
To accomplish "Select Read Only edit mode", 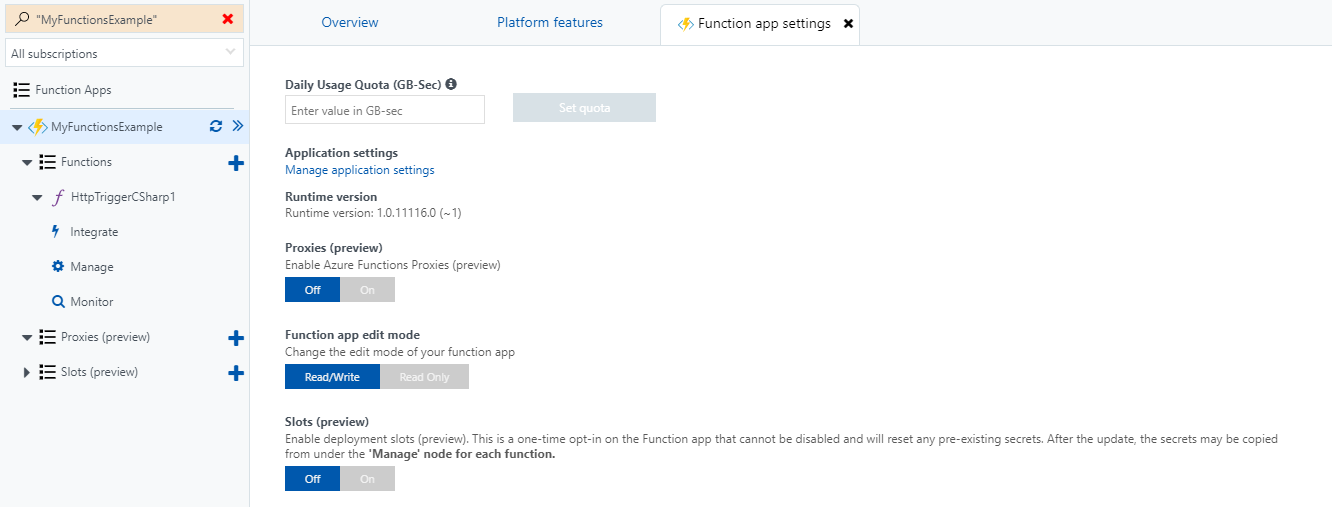I will pyautogui.click(x=424, y=377).
